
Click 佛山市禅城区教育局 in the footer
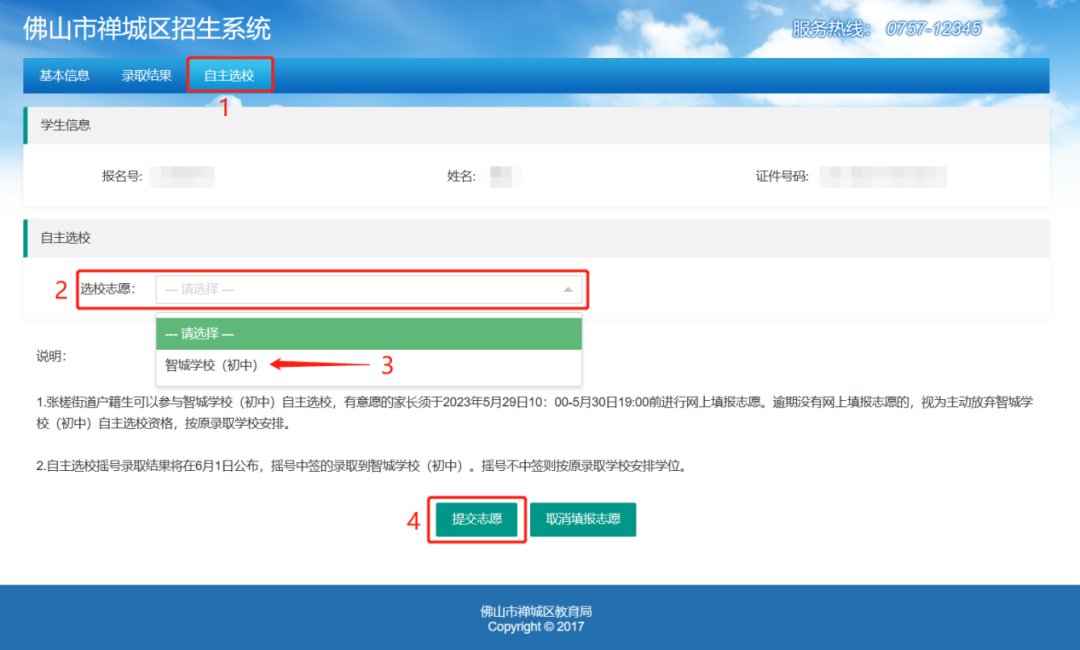click(x=536, y=612)
